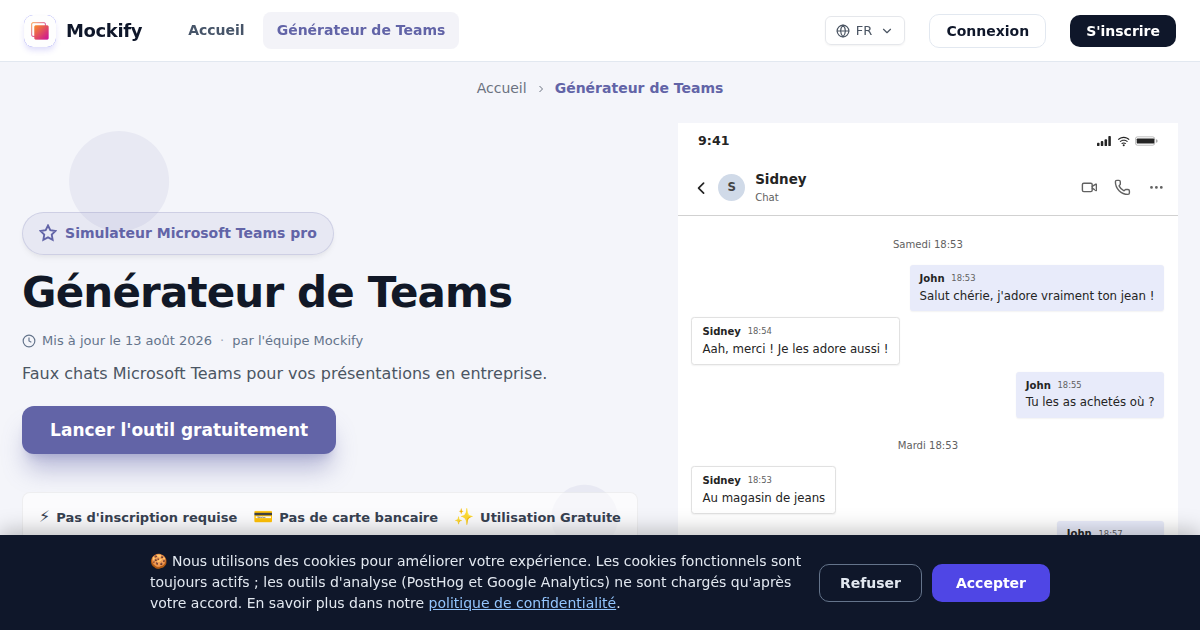Click the message 'Tu les as achetés où ?'
This screenshot has height=630, width=1200.
[1090, 395]
